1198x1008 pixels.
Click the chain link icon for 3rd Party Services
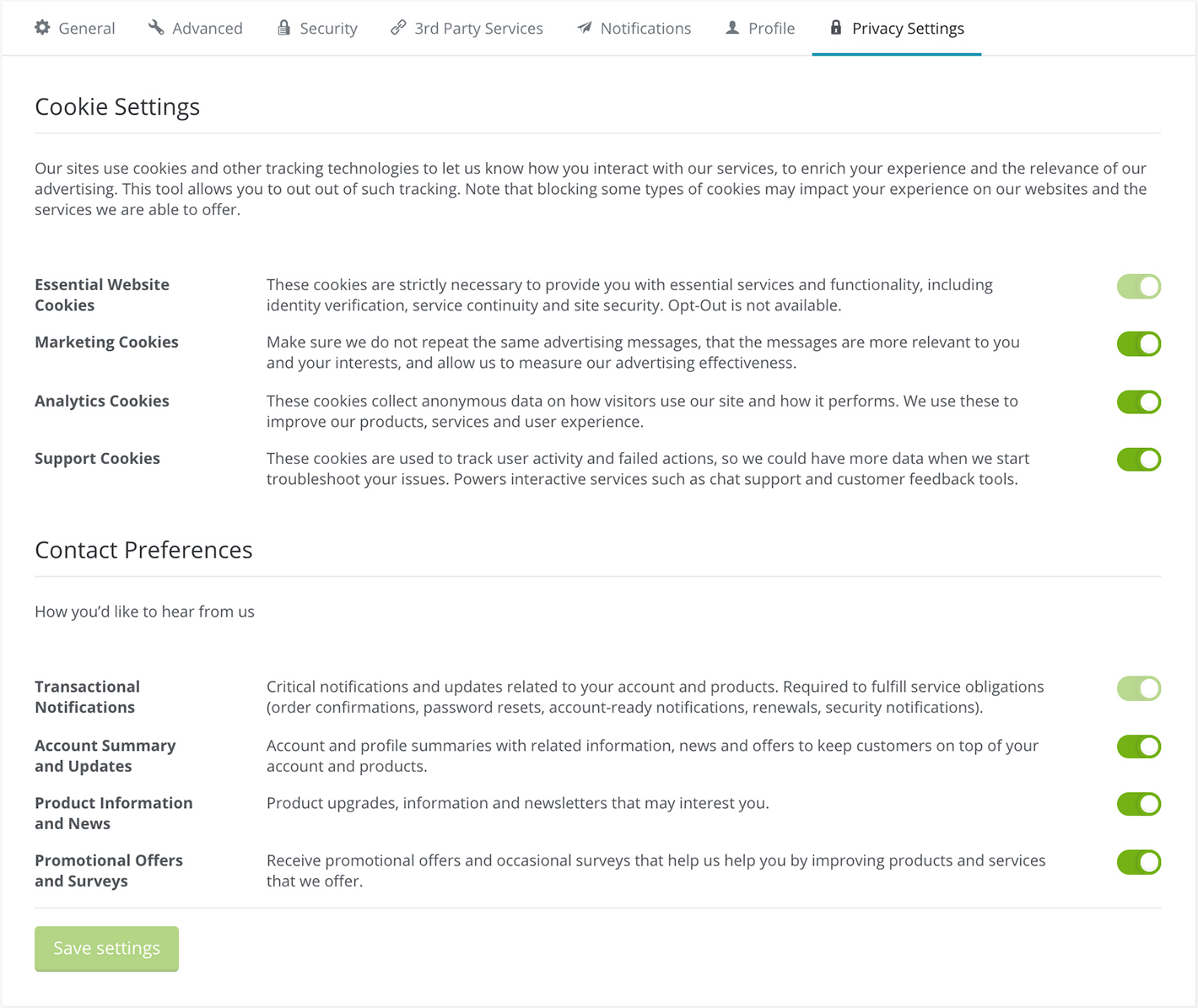tap(398, 28)
